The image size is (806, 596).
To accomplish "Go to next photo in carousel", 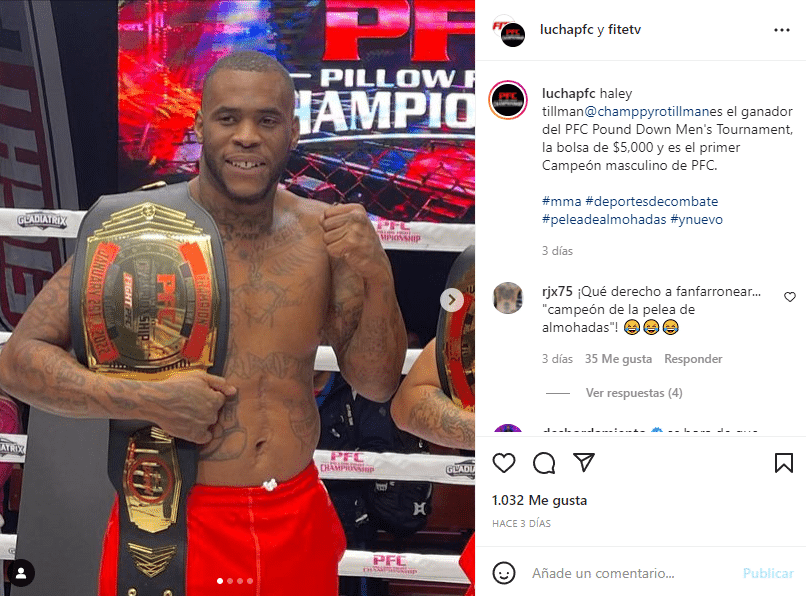I will pyautogui.click(x=451, y=300).
